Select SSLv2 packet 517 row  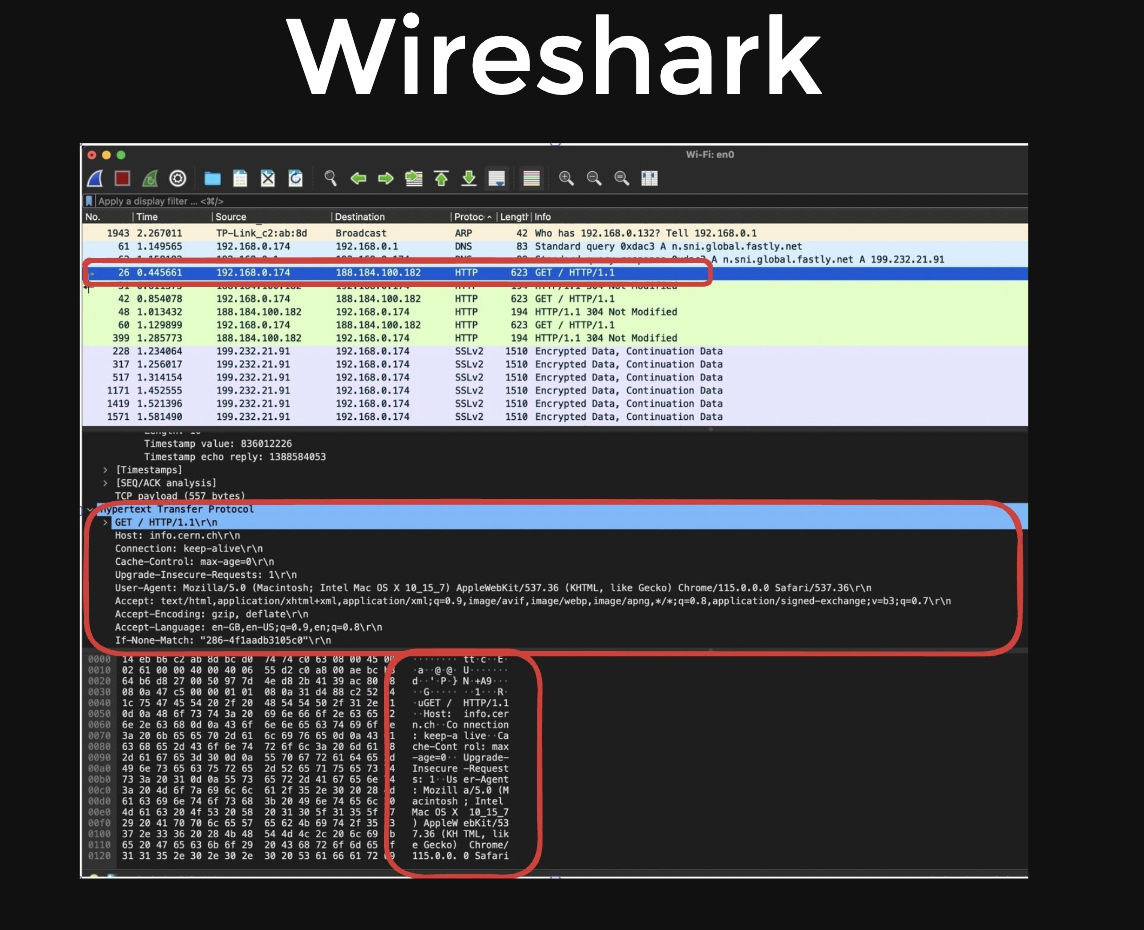tap(554, 378)
